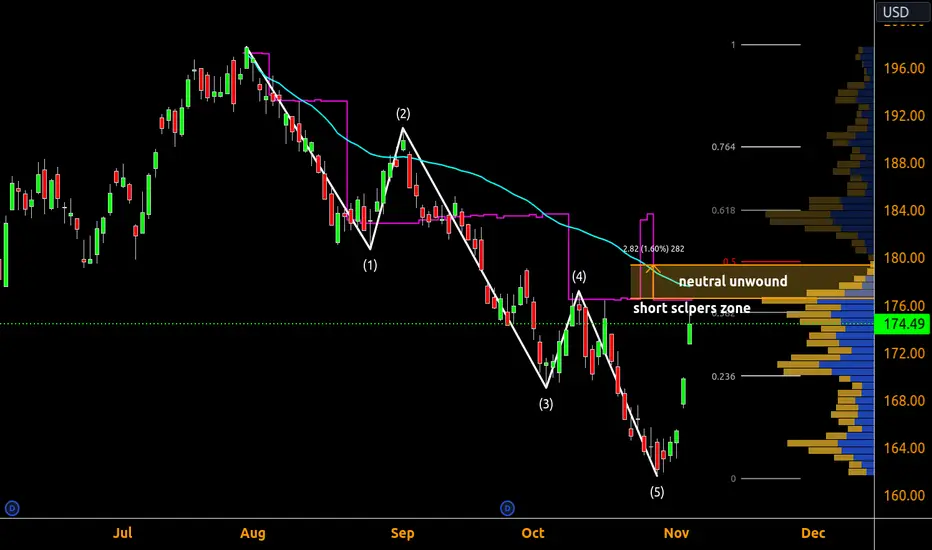Click the dividend 'D' marker near October
The height and width of the screenshot is (550, 932).
tap(507, 508)
